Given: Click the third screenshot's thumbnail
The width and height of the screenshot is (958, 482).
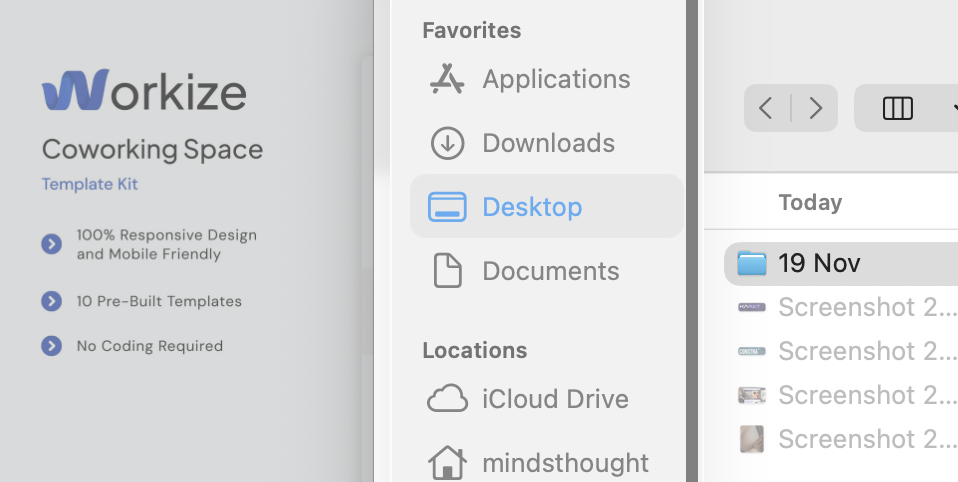Looking at the screenshot, I should click(x=751, y=395).
